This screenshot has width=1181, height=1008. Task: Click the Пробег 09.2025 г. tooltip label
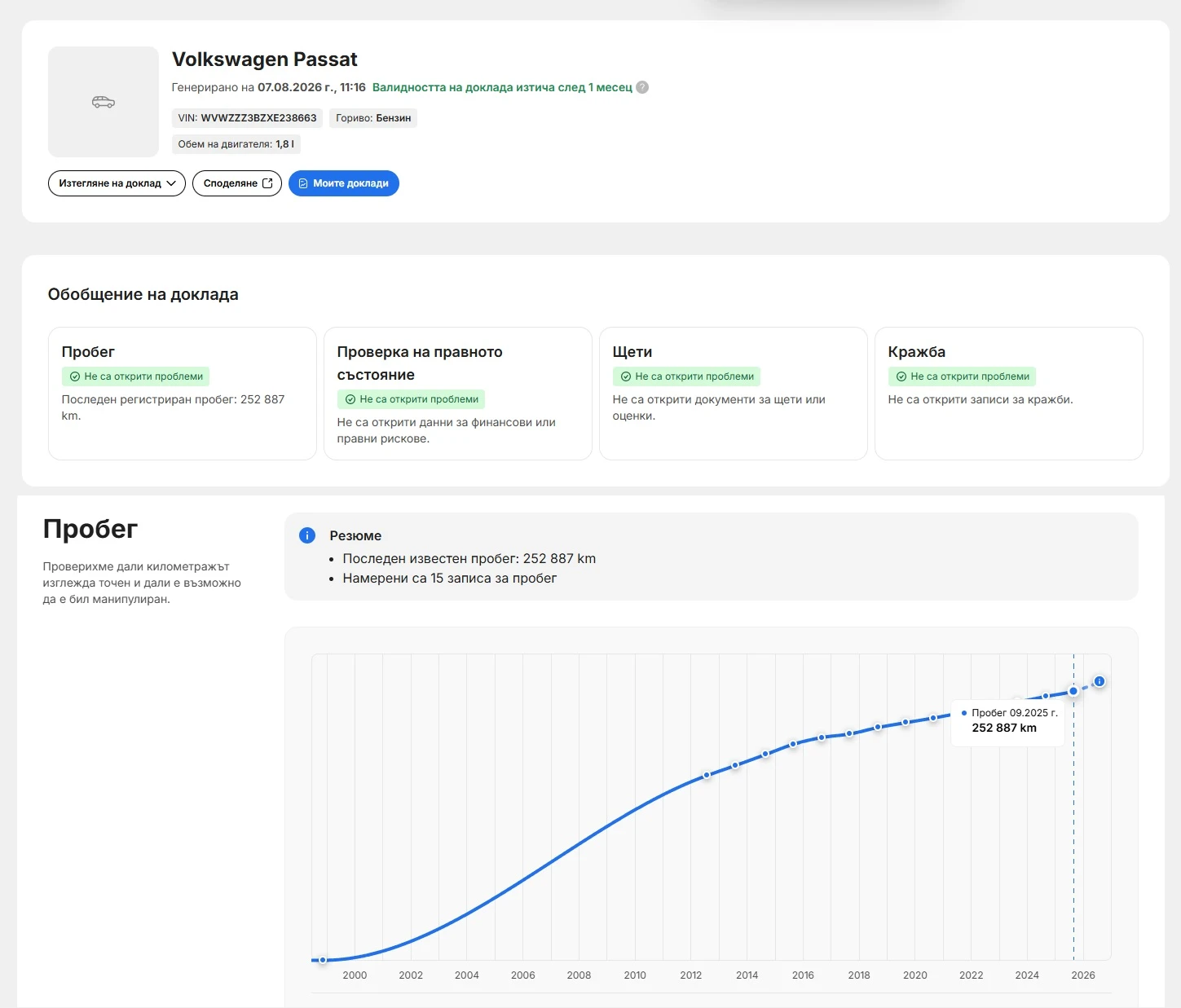(1015, 713)
